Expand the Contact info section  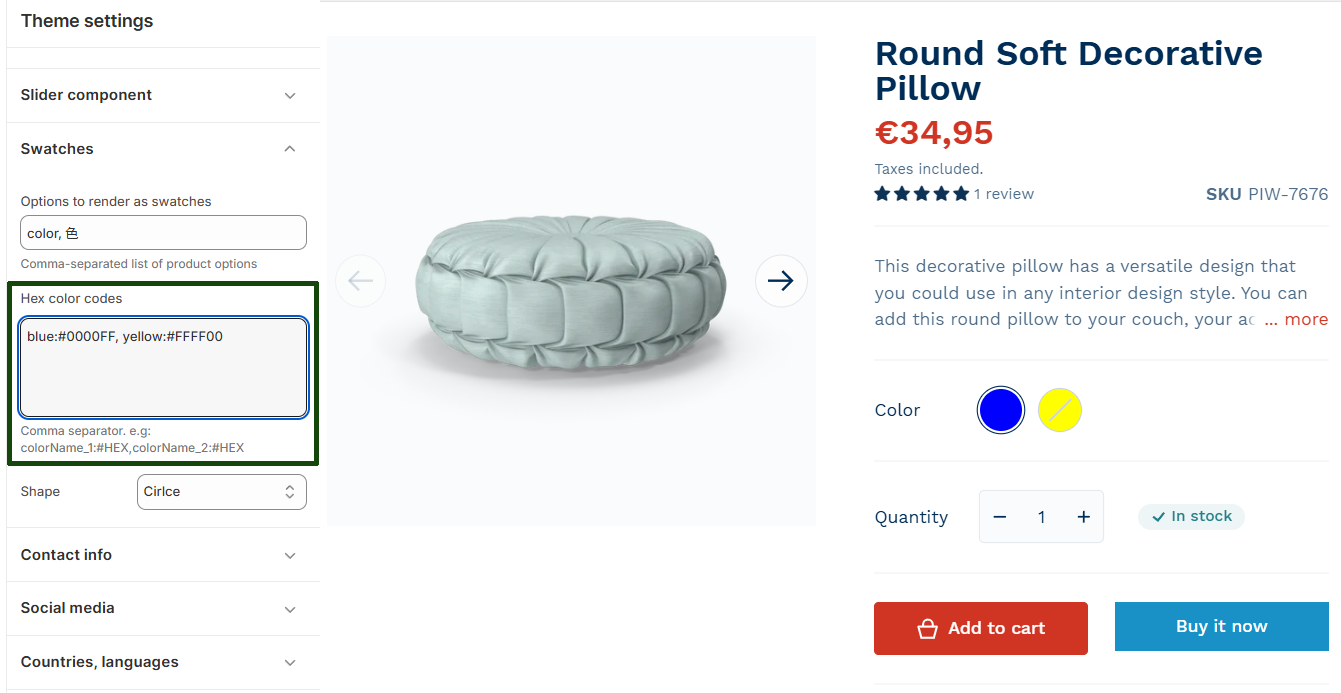tap(162, 555)
